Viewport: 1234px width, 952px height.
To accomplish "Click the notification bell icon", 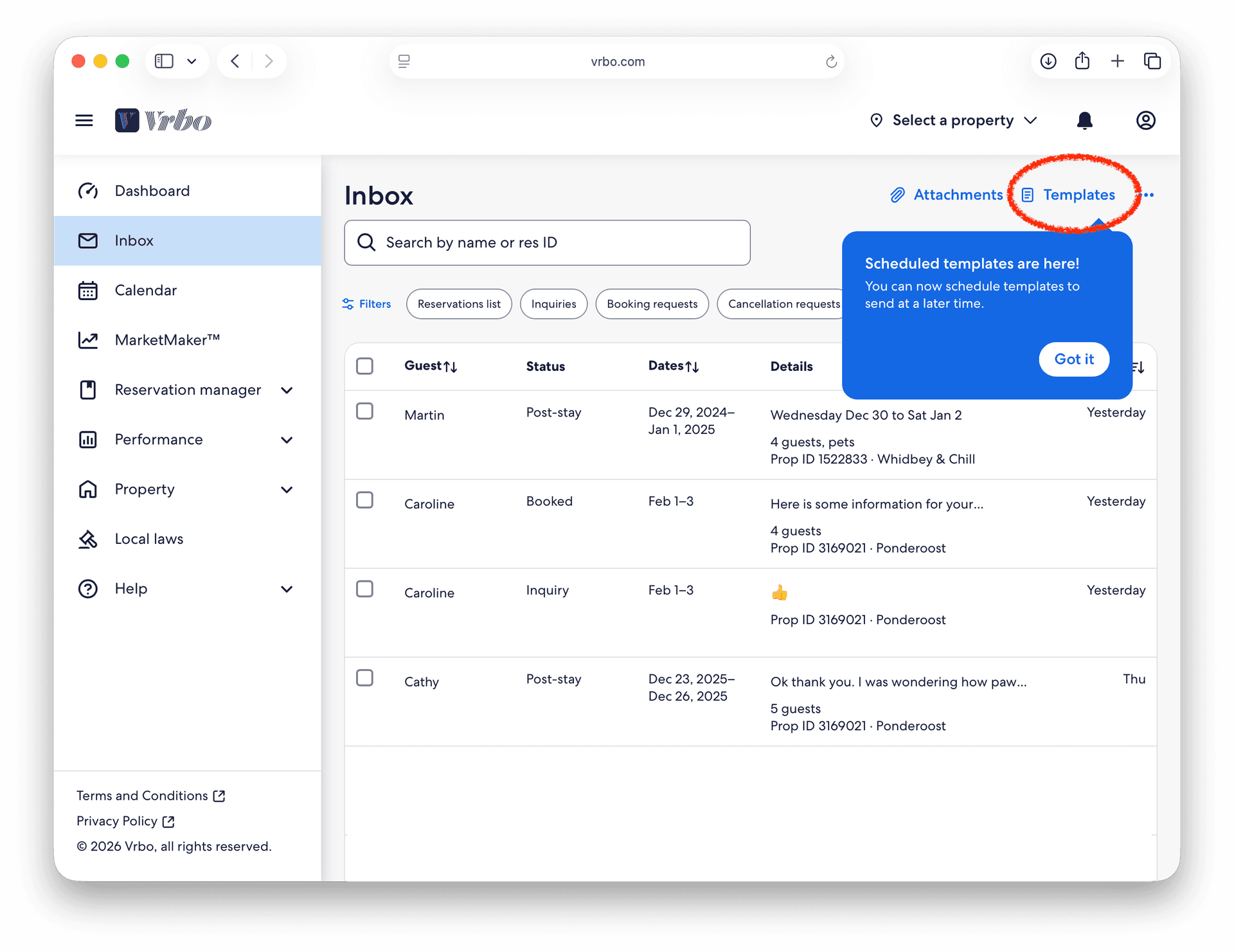I will coord(1084,120).
